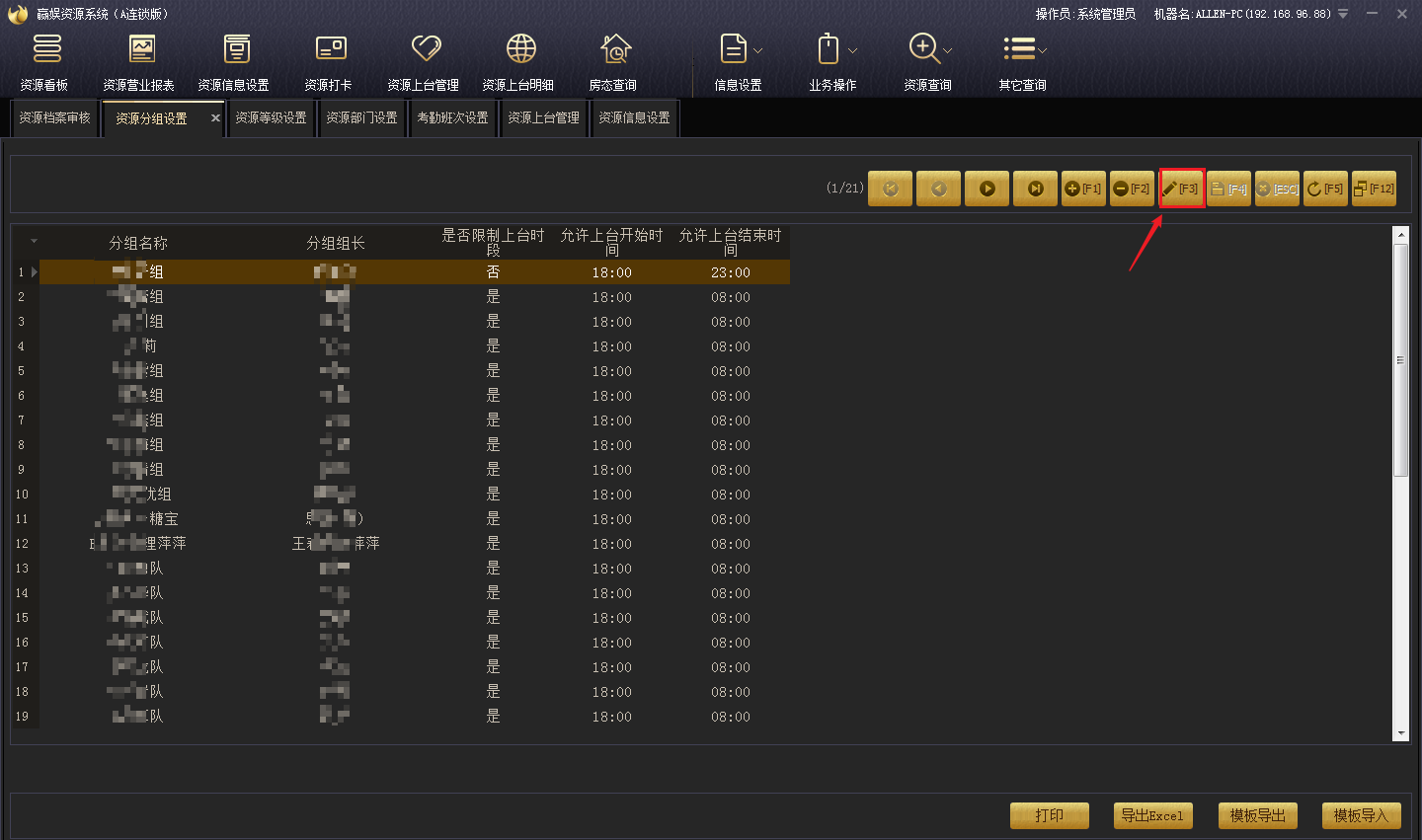Viewport: 1422px width, 840px height.
Task: Open 资源上台管理 toolbar icon
Action: [x=424, y=61]
